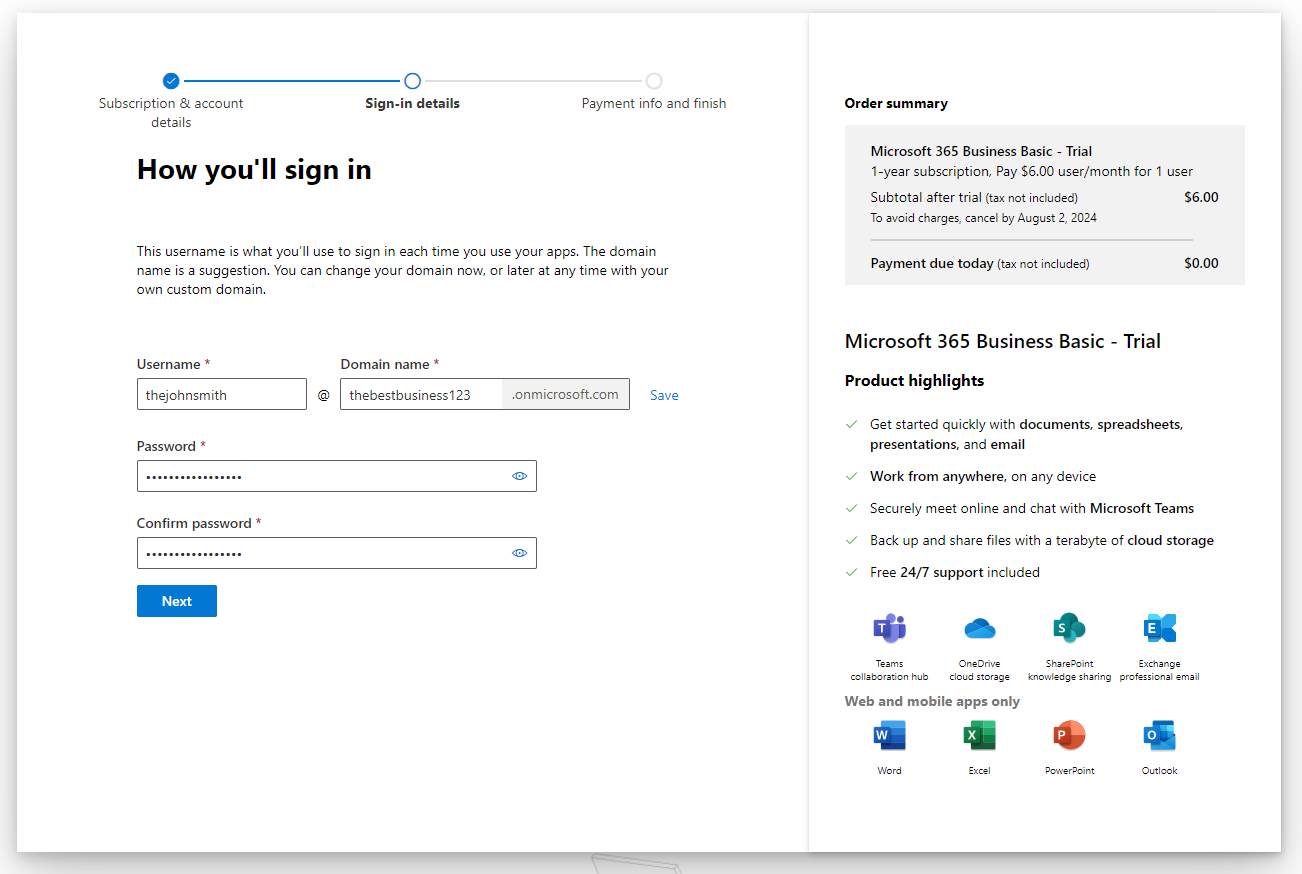Viewport: 1302px width, 874px height.
Task: Click the completed Subscription & account details step circle
Action: tap(171, 81)
